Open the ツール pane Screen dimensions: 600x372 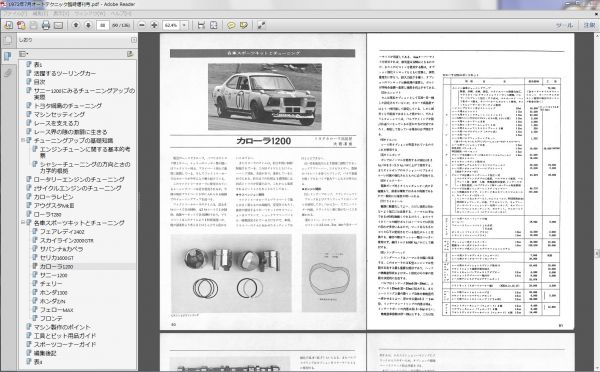pyautogui.click(x=564, y=25)
